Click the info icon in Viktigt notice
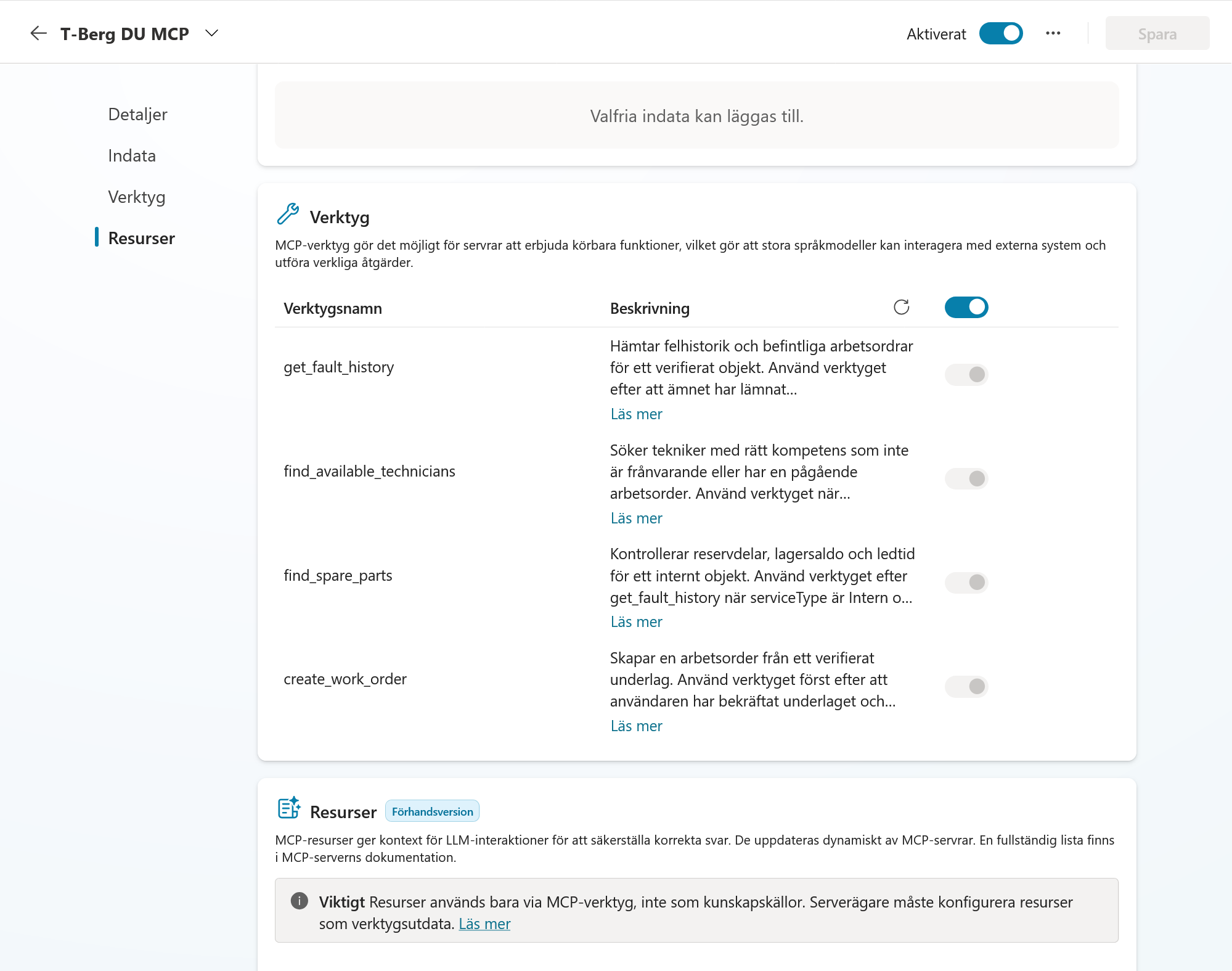Viewport: 1232px width, 971px height. pos(299,901)
